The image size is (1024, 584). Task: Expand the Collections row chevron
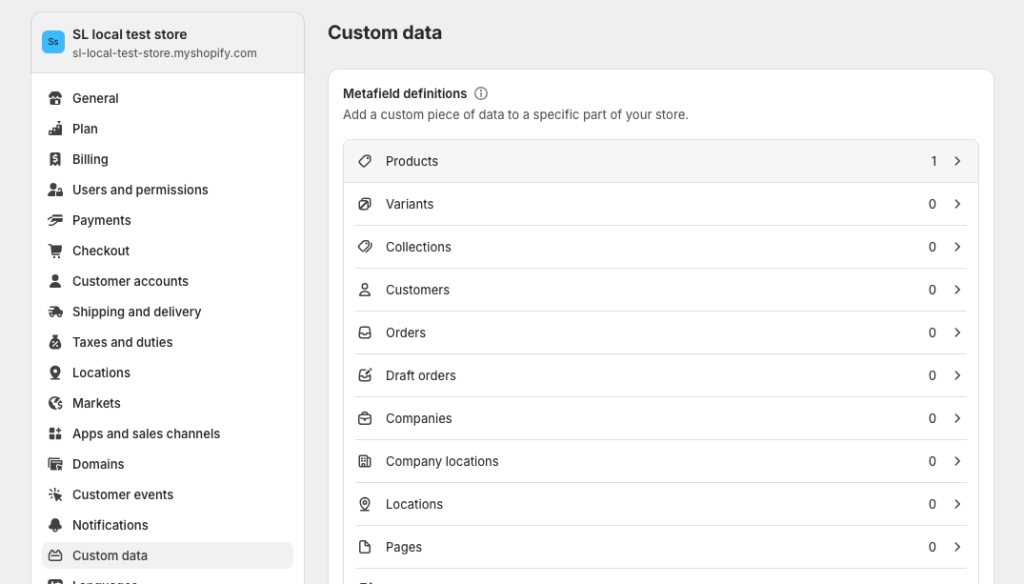point(957,247)
